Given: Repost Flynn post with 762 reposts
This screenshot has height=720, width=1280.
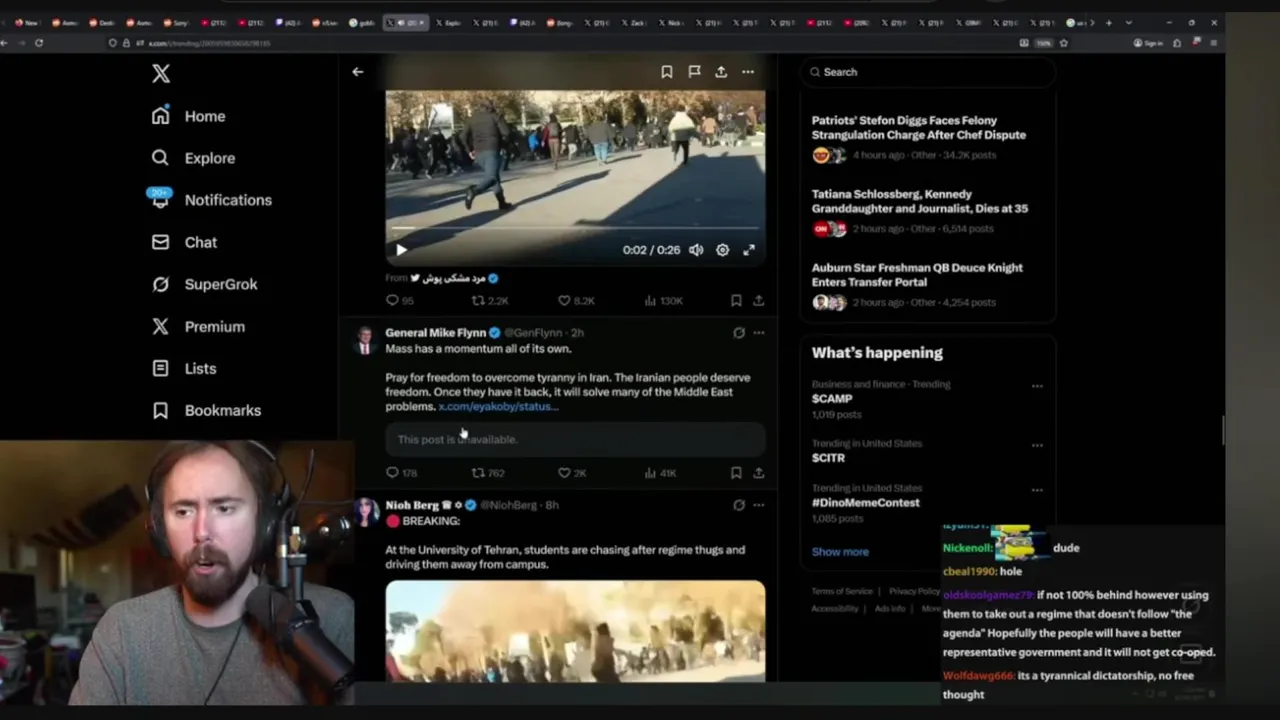Looking at the screenshot, I should click(x=488, y=473).
